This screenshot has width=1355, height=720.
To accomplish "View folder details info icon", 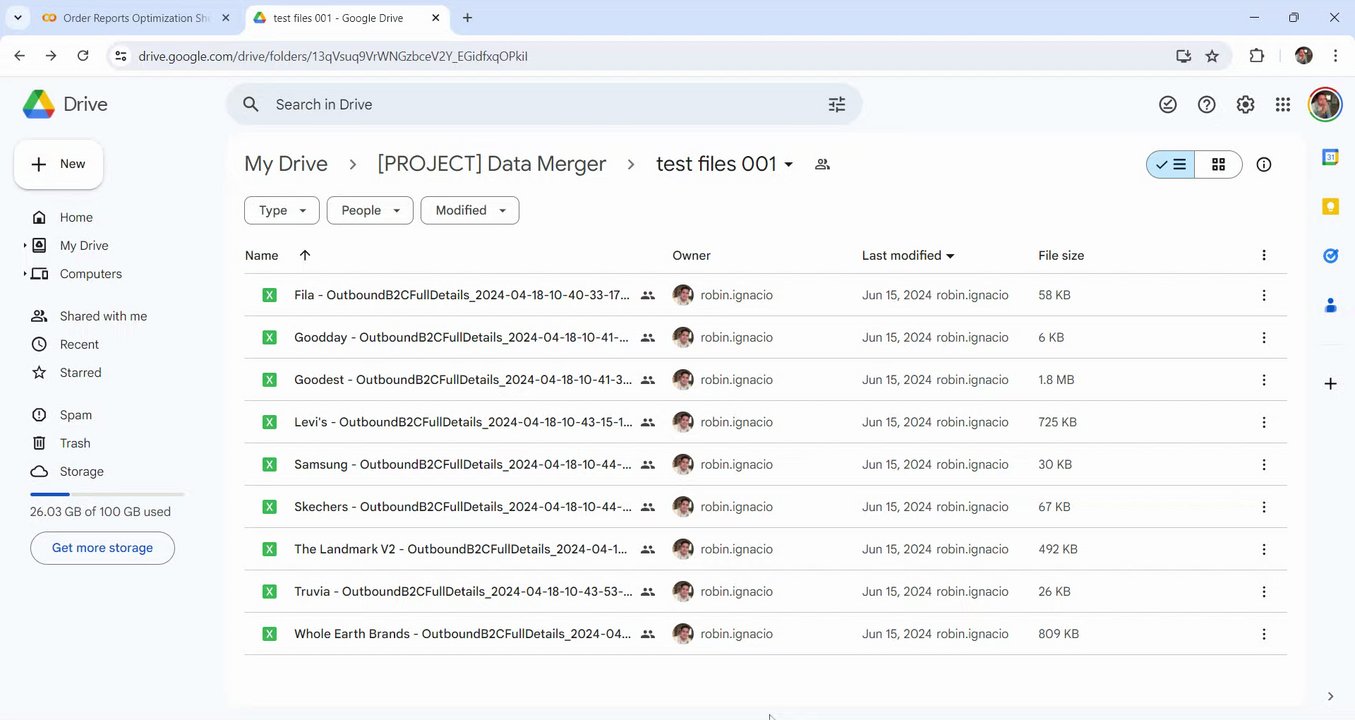I will (1264, 164).
